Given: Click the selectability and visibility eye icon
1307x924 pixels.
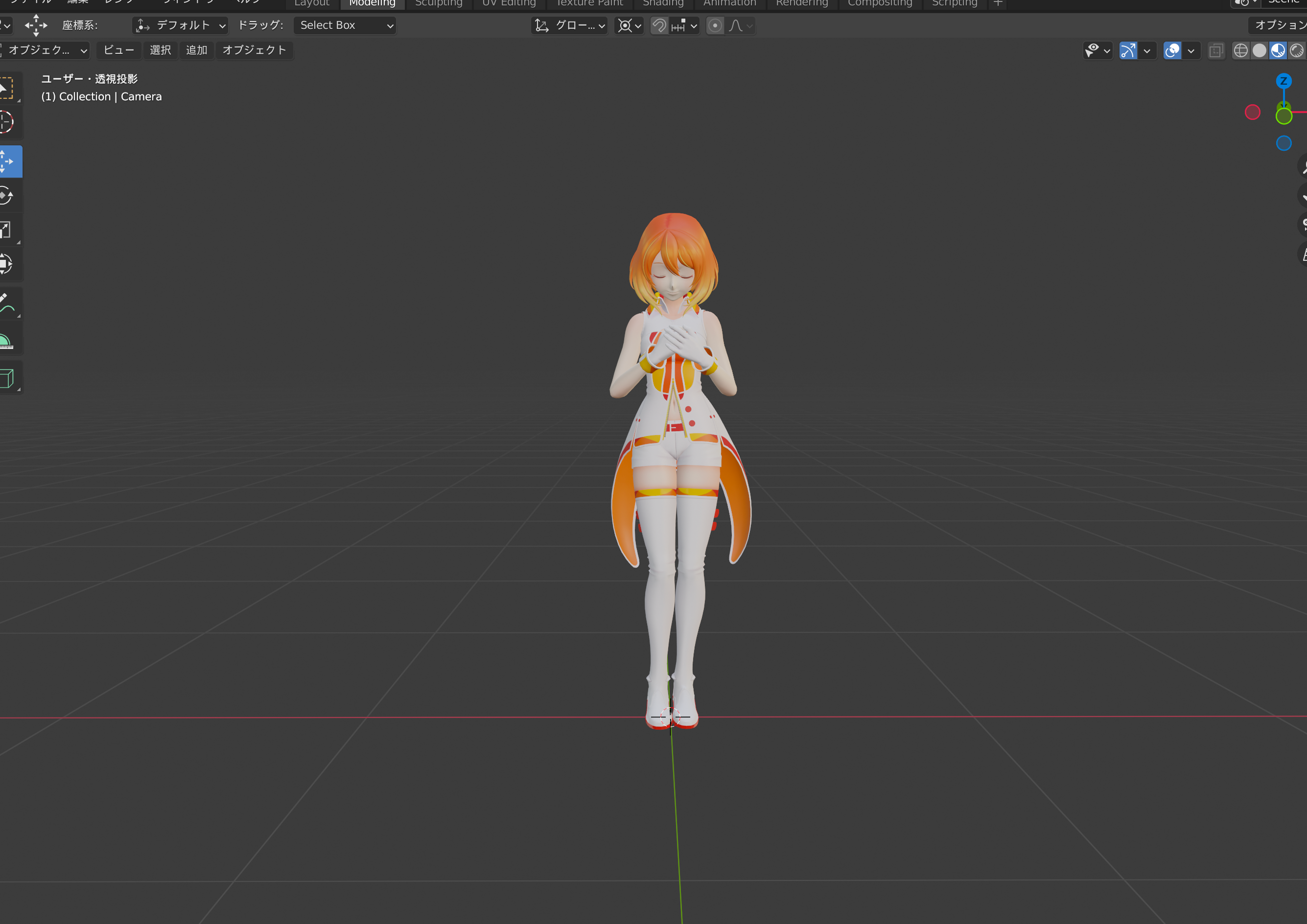Looking at the screenshot, I should (1092, 50).
